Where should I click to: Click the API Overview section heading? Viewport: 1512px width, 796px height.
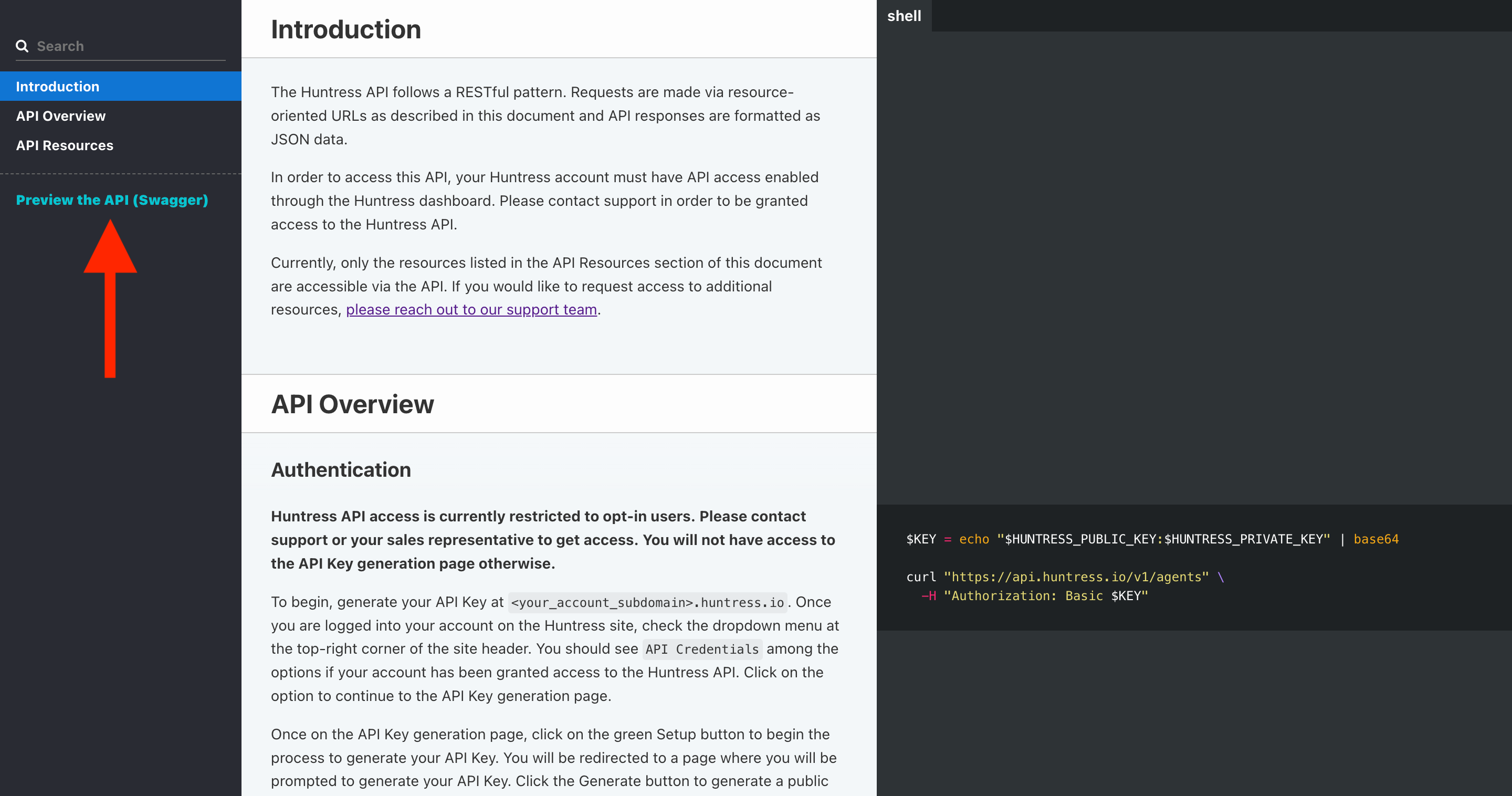tap(352, 404)
